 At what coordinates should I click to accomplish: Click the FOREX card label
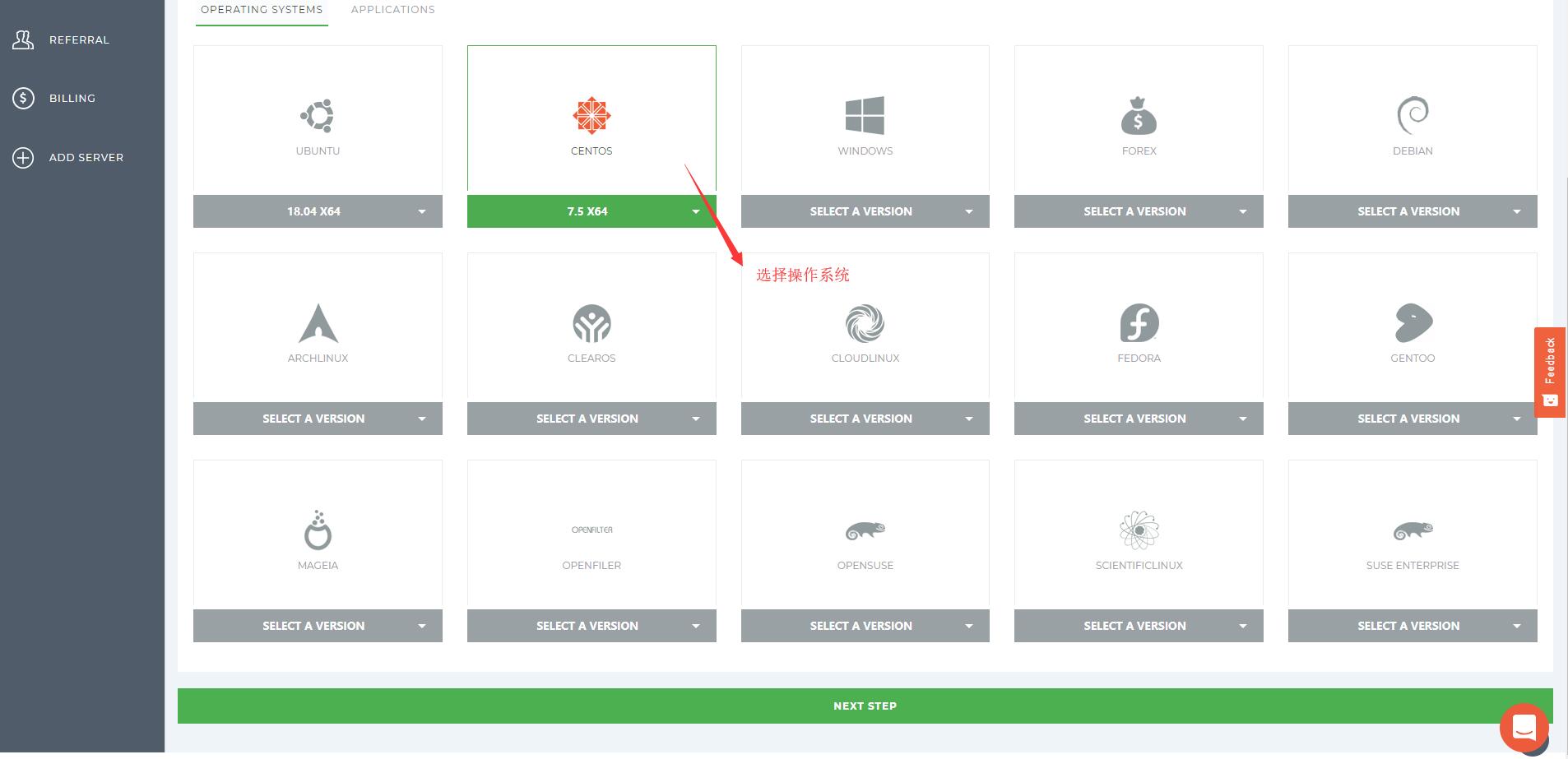tap(1139, 151)
